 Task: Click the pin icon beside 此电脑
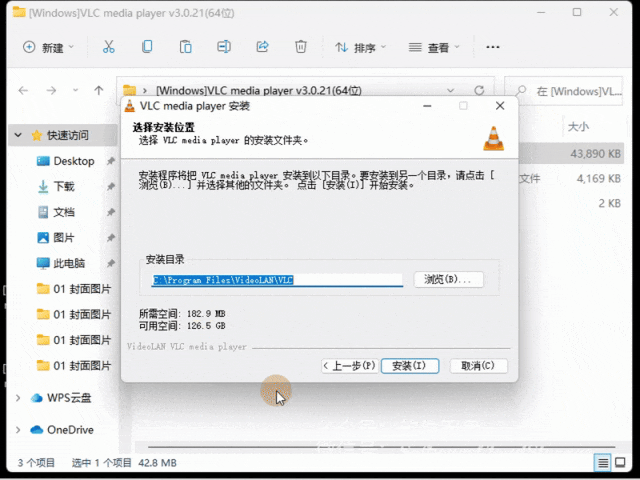111,263
